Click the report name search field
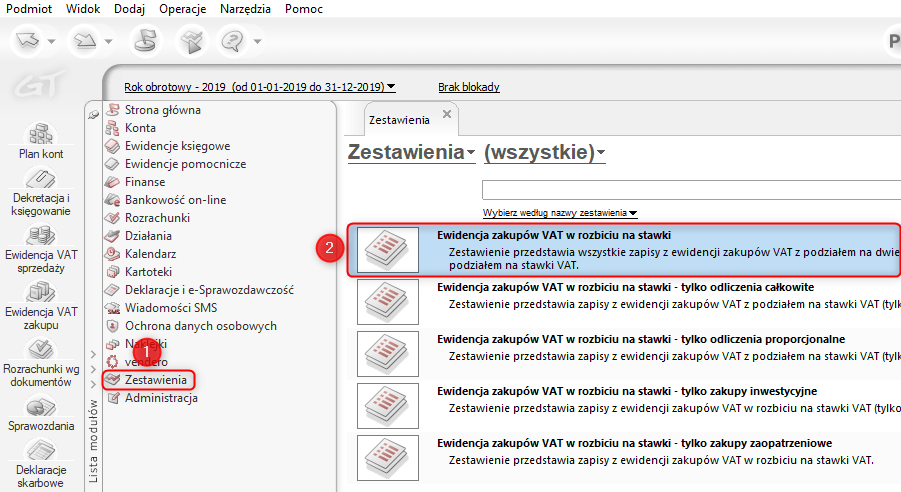The height and width of the screenshot is (492, 901). click(691, 190)
